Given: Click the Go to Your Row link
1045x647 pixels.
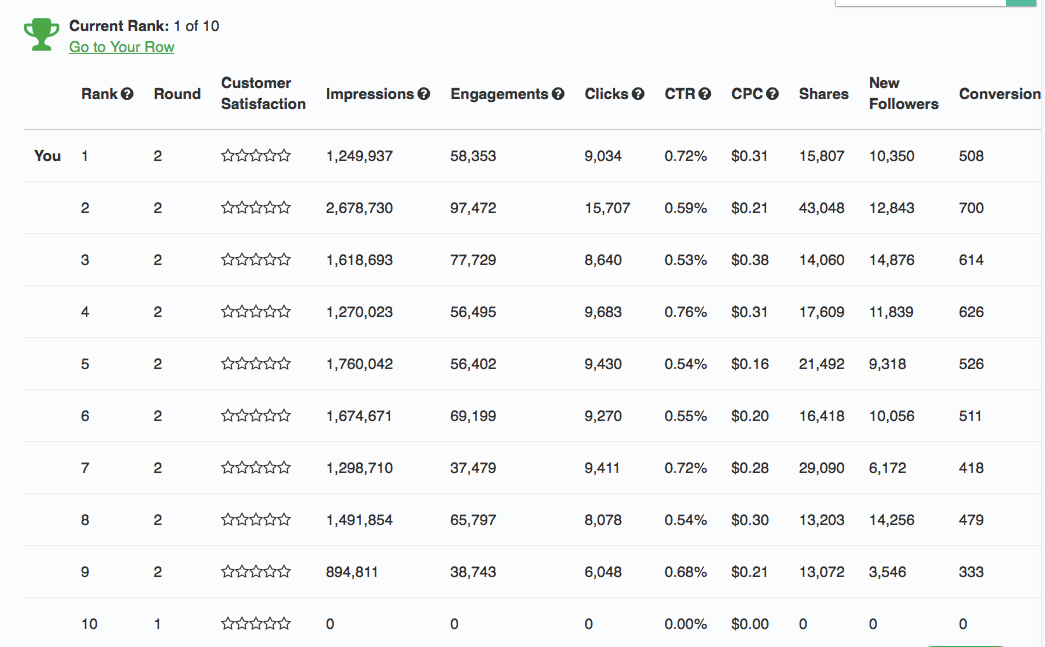Looking at the screenshot, I should [121, 47].
